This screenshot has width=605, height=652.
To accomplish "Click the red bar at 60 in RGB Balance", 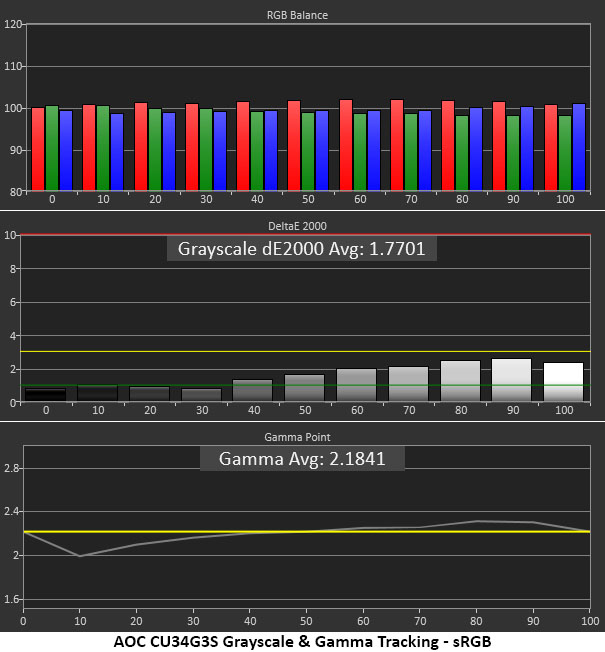I will [x=346, y=145].
